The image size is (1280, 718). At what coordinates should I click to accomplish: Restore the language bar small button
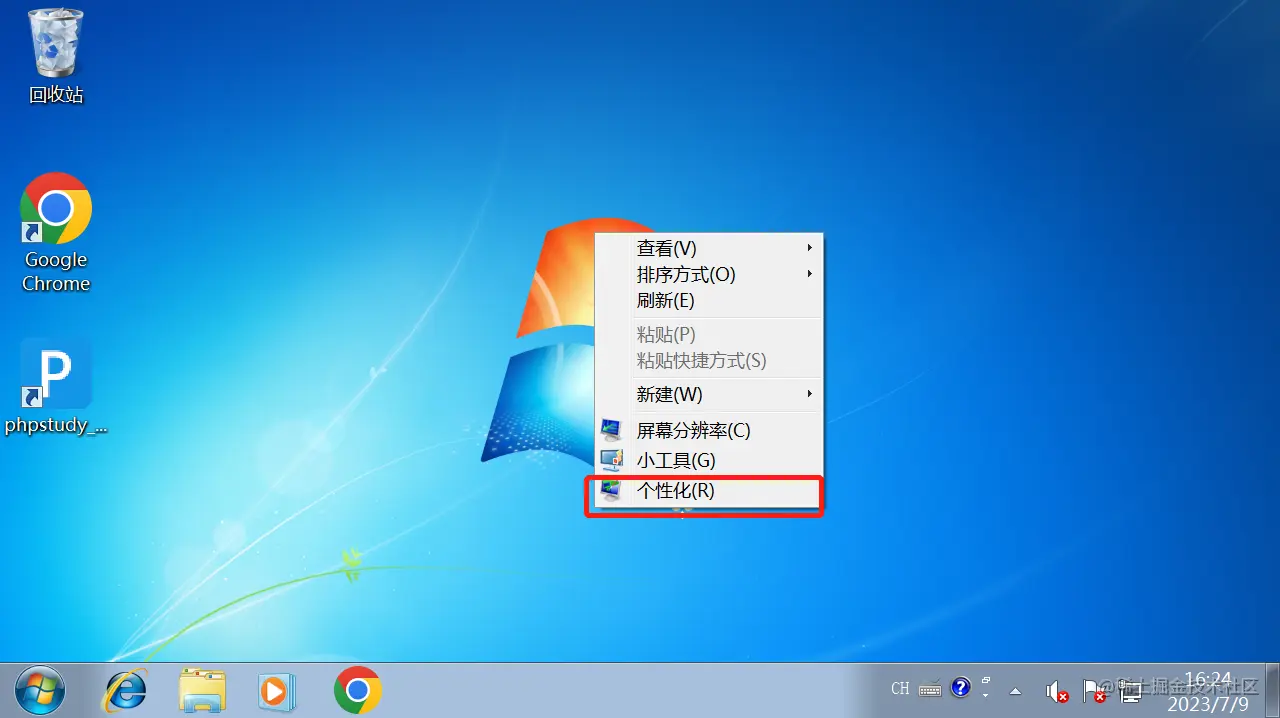(985, 680)
